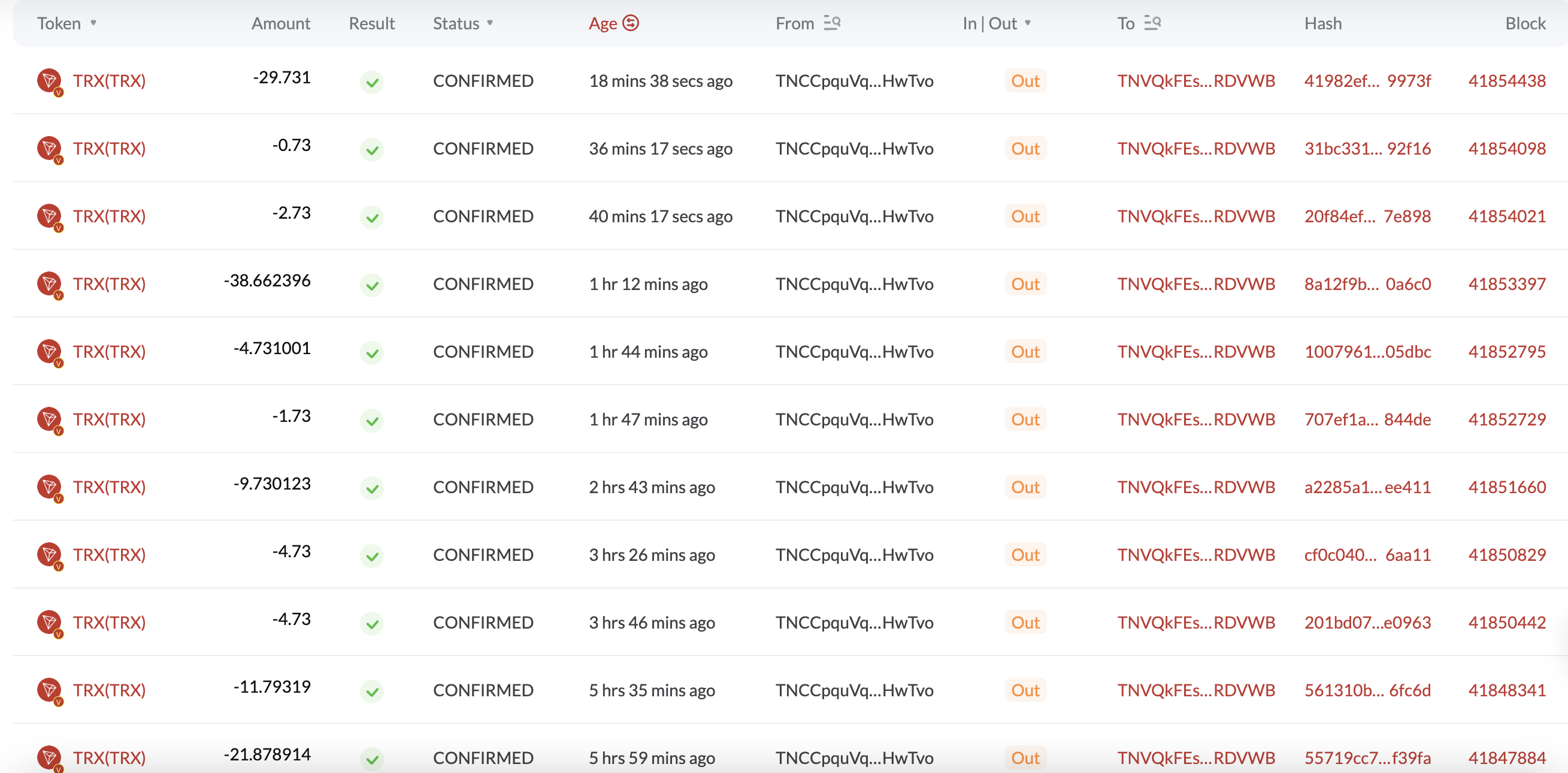Open the In | Out filter dropdown
1568x773 pixels.
pyautogui.click(x=1028, y=23)
